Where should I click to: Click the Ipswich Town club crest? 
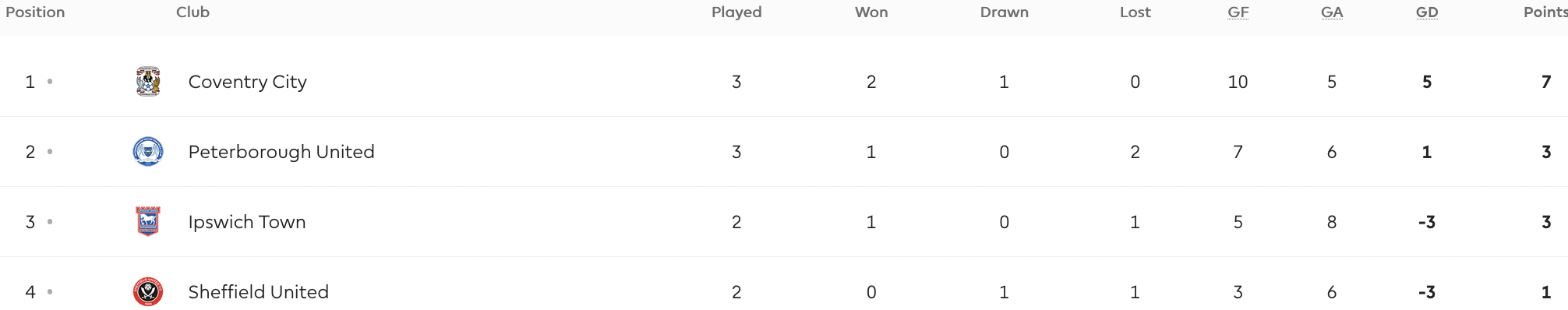(x=148, y=222)
